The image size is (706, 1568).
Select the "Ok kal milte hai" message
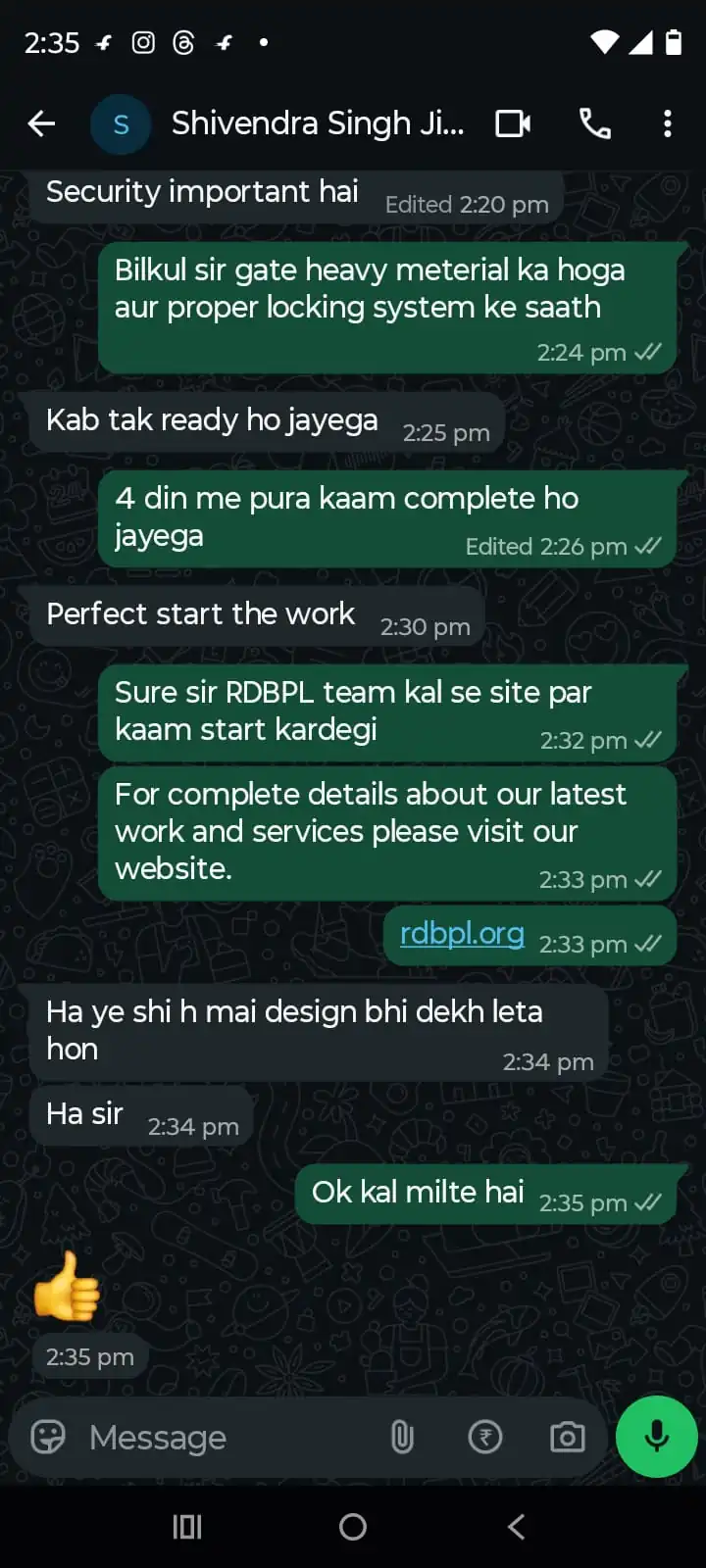[x=487, y=1194]
